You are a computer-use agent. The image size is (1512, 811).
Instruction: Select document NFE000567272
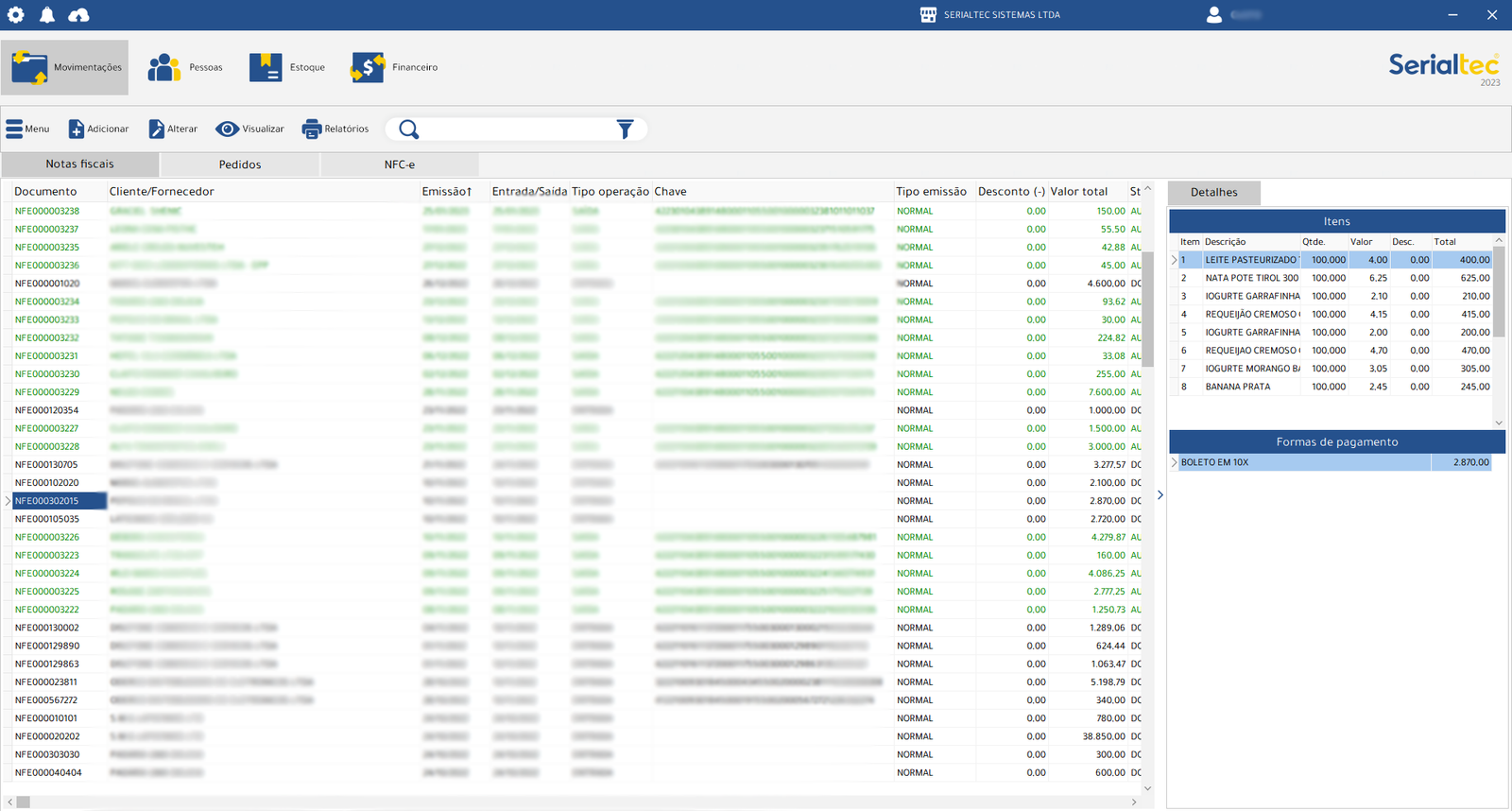pos(47,700)
